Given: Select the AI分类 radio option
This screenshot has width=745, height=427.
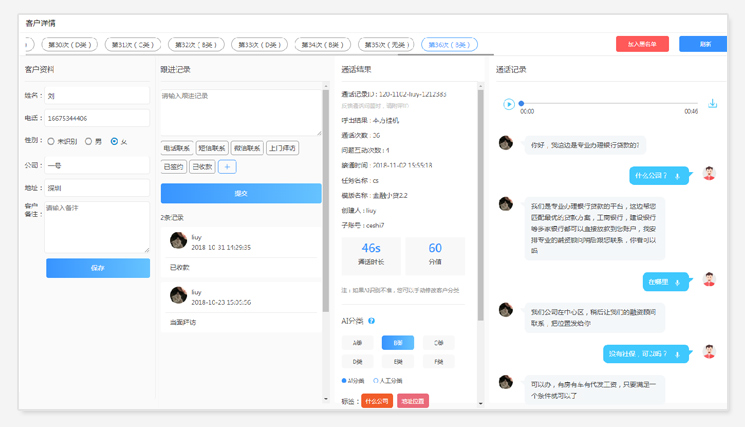Looking at the screenshot, I should coord(344,380).
